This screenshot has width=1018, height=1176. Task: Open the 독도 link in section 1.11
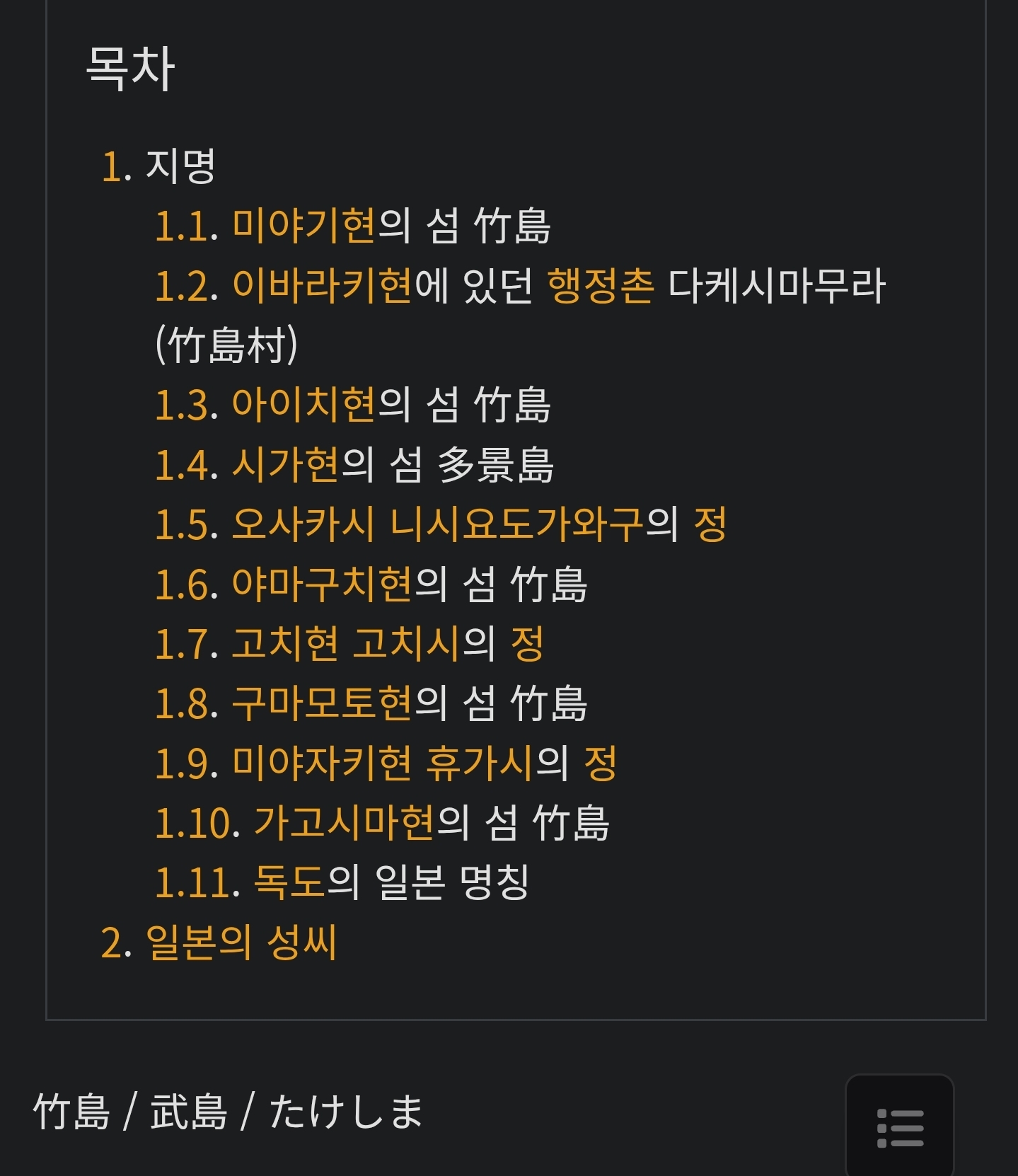pyautogui.click(x=289, y=882)
